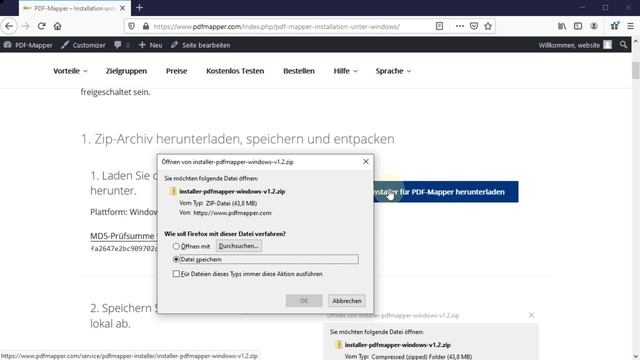Click the user avatar next to Willkommen
The height and width of the screenshot is (360, 640).
point(608,45)
